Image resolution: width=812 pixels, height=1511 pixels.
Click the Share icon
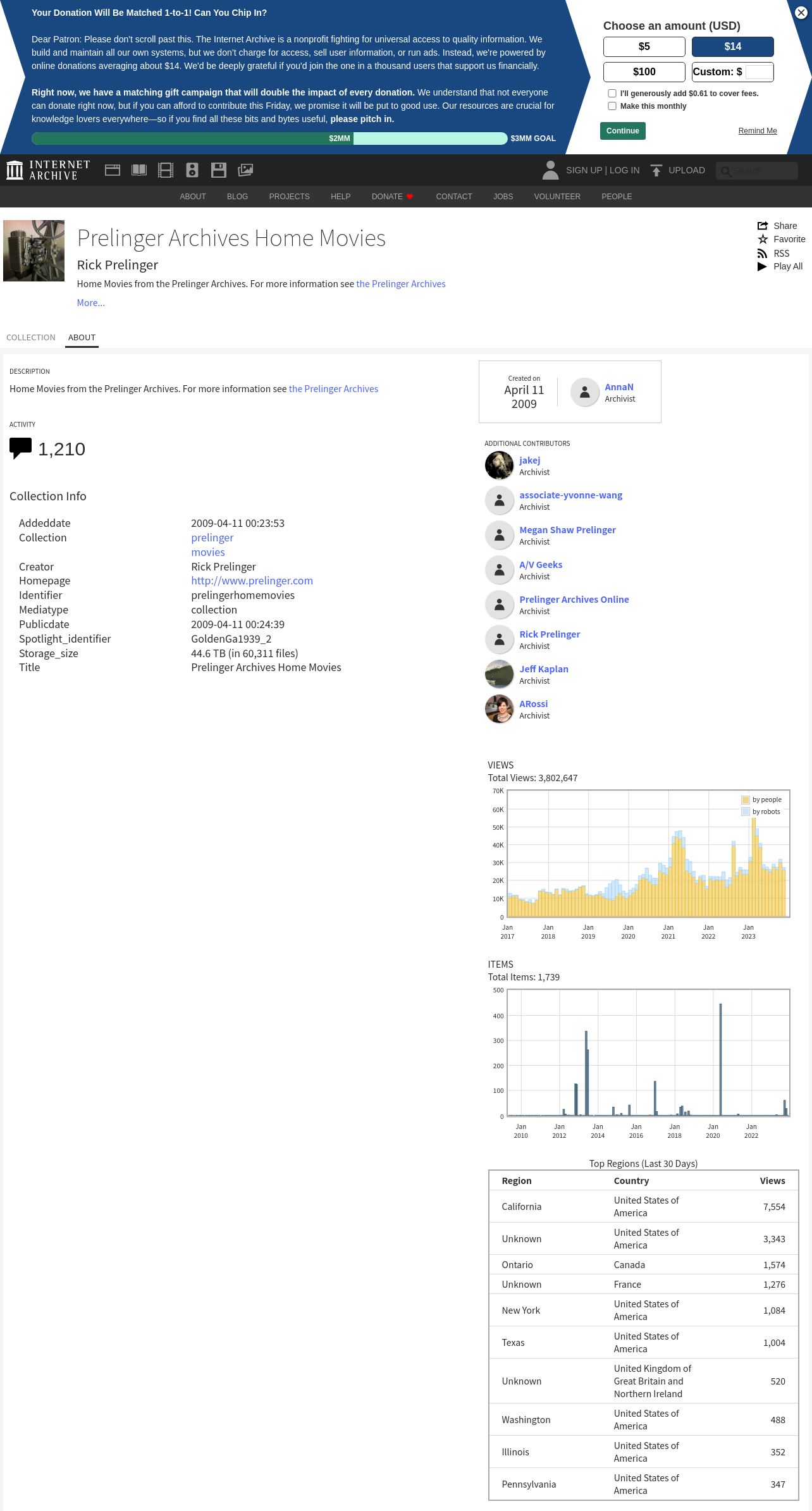tap(763, 226)
